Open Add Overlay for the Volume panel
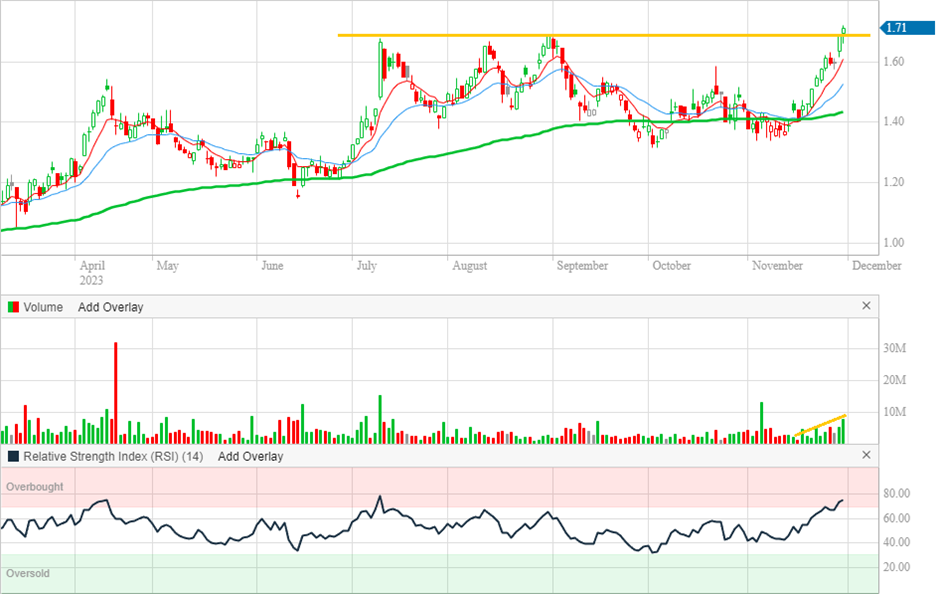939x594 pixels. 110,307
